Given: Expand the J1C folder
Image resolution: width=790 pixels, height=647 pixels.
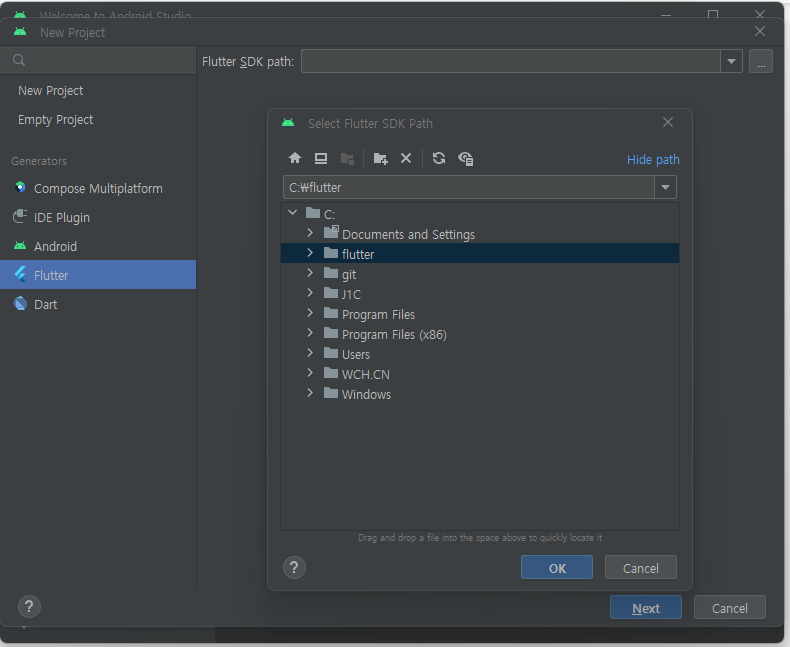Looking at the screenshot, I should tap(310, 293).
